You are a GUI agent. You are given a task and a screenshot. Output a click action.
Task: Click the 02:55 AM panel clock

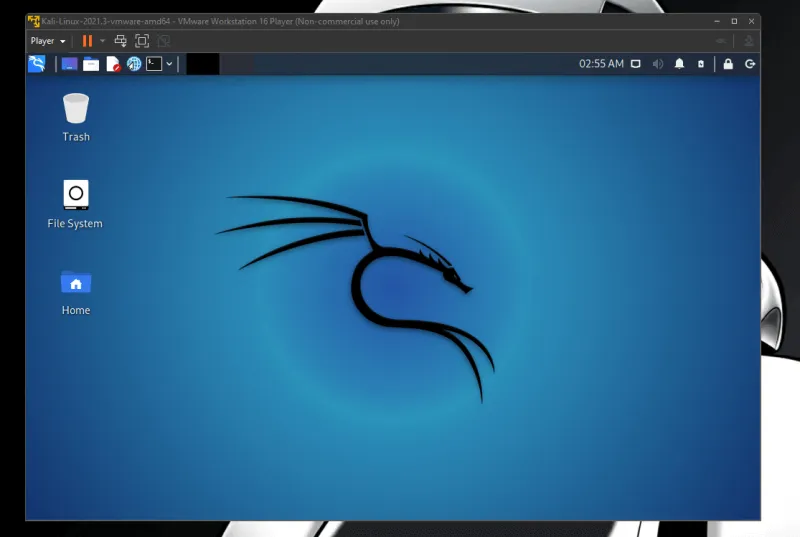pos(601,64)
